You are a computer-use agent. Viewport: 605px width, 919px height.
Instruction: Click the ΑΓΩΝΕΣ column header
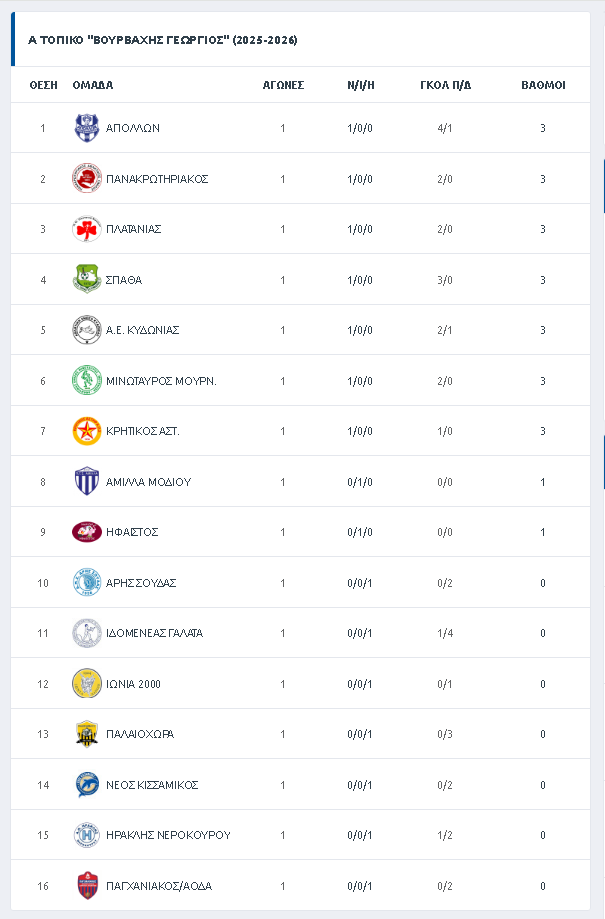[x=283, y=85]
